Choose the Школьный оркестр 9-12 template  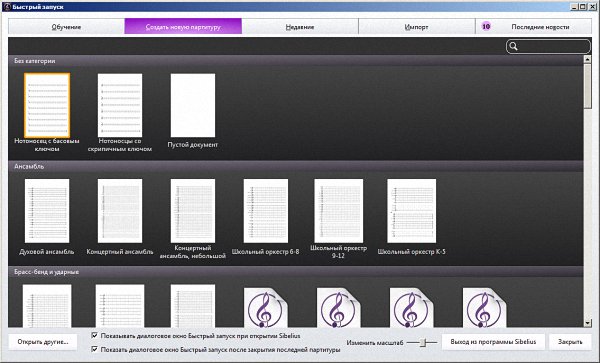[x=339, y=211]
